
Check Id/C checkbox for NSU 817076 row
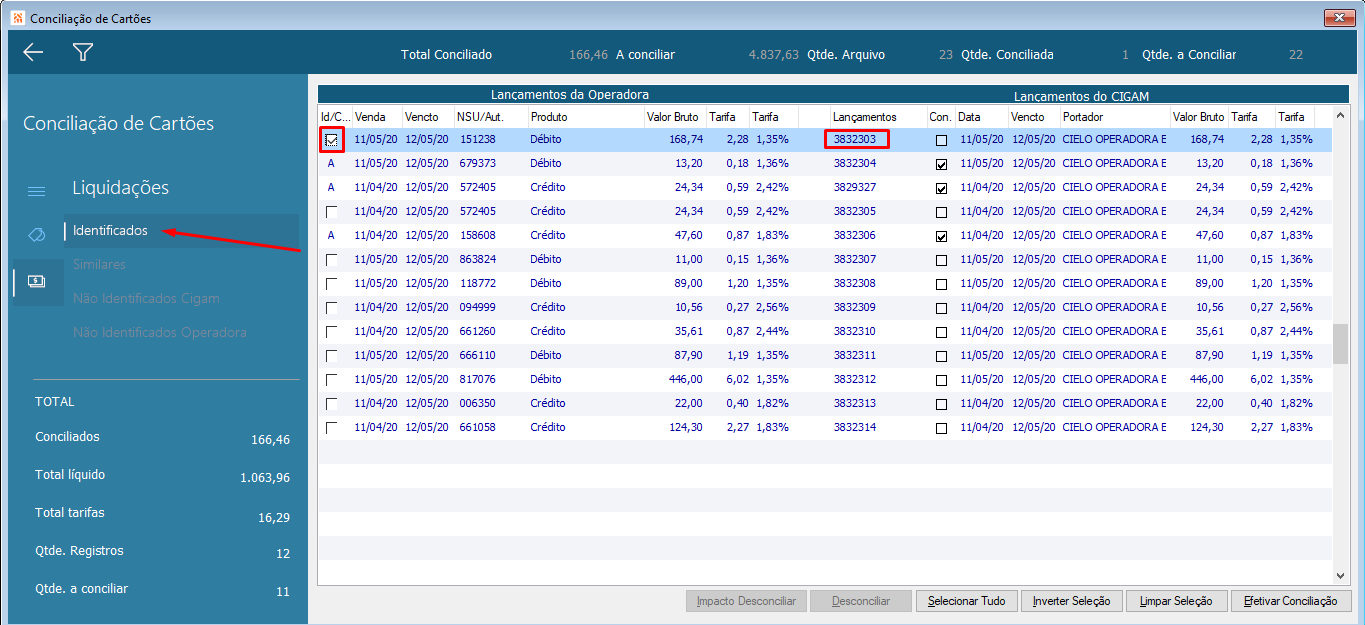pos(331,380)
